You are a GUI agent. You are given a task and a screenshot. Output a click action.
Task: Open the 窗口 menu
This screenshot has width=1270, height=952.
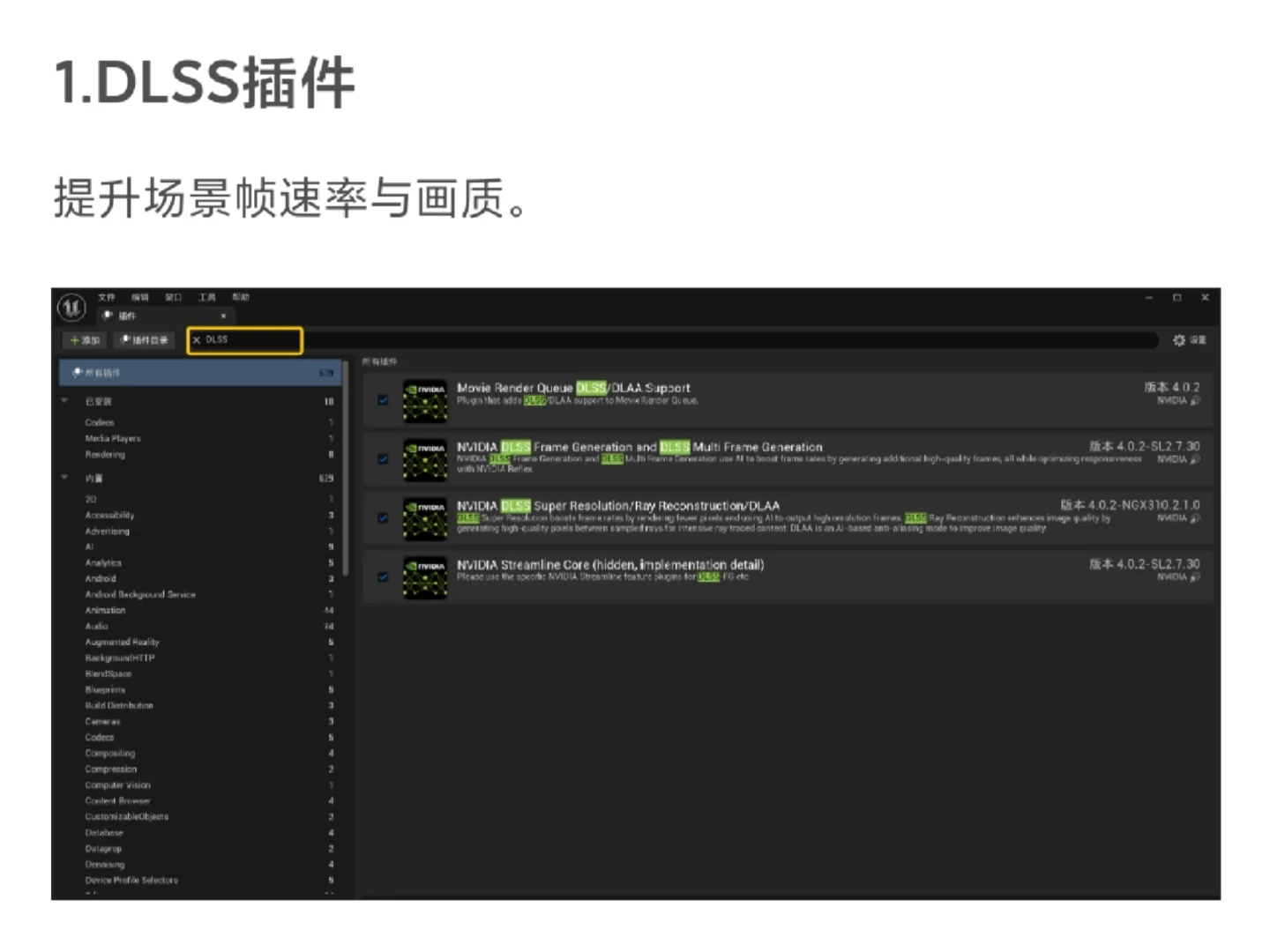point(173,297)
